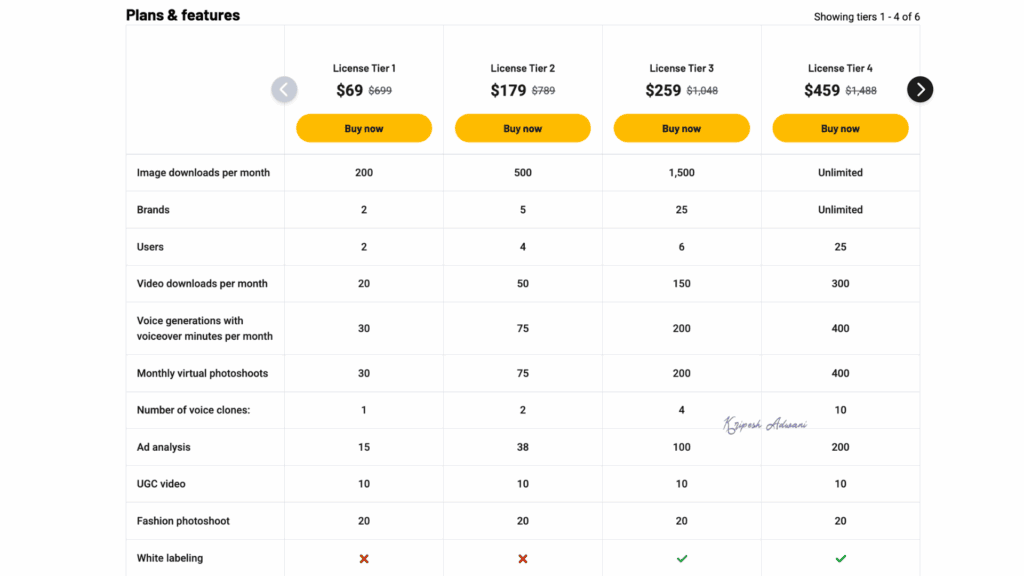
Task: Select the License Tier 2 column header
Action: pyautogui.click(x=522, y=68)
